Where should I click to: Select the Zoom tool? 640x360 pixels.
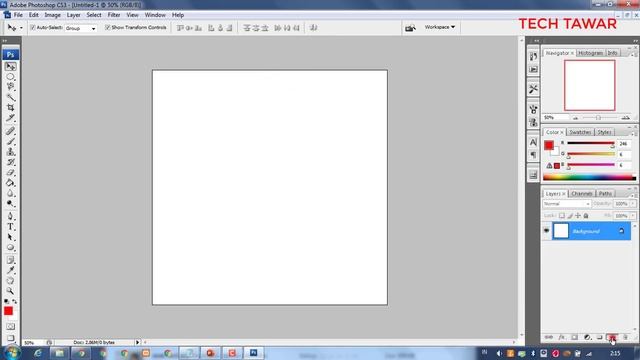tap(11, 291)
